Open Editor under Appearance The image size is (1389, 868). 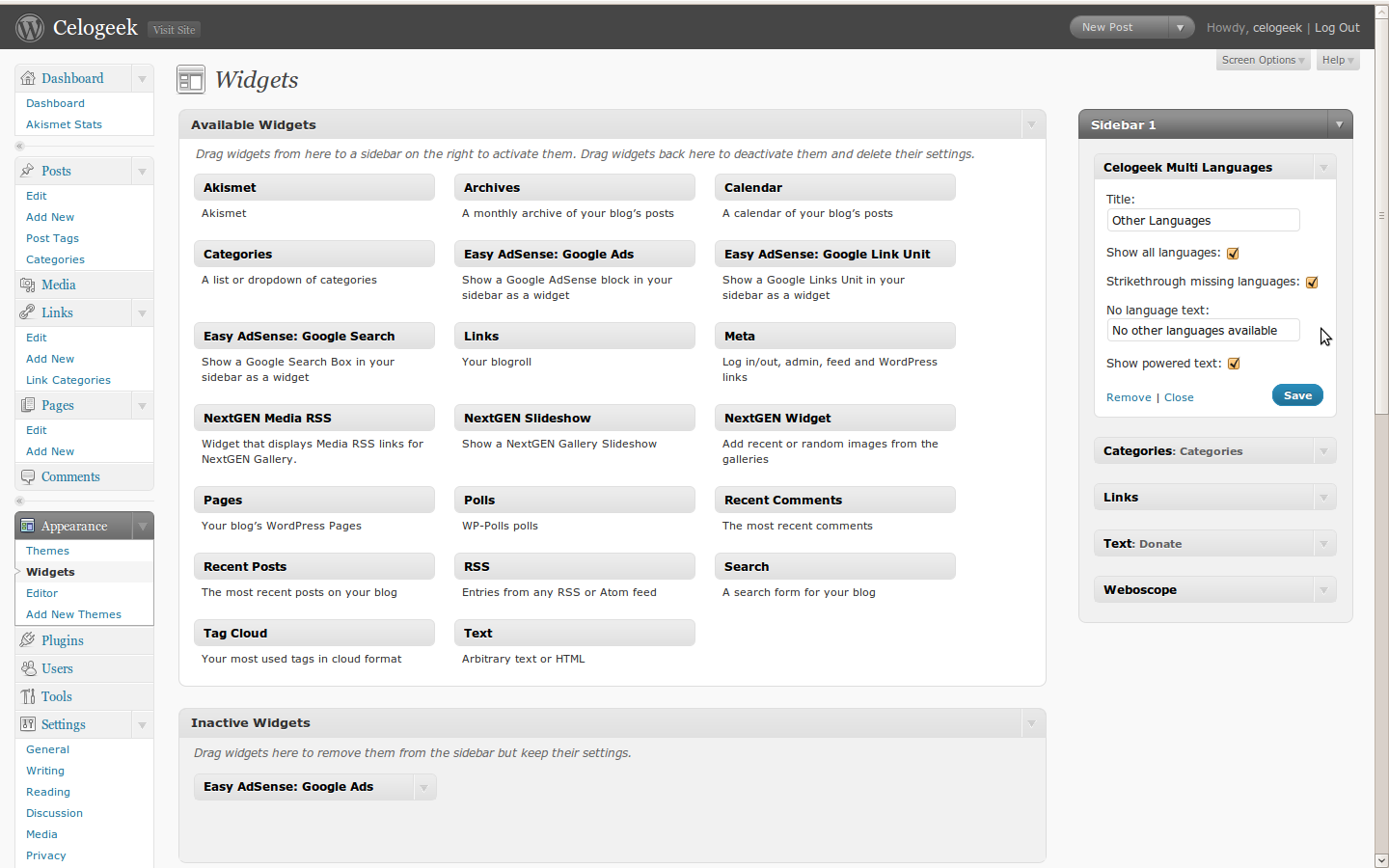point(41,593)
